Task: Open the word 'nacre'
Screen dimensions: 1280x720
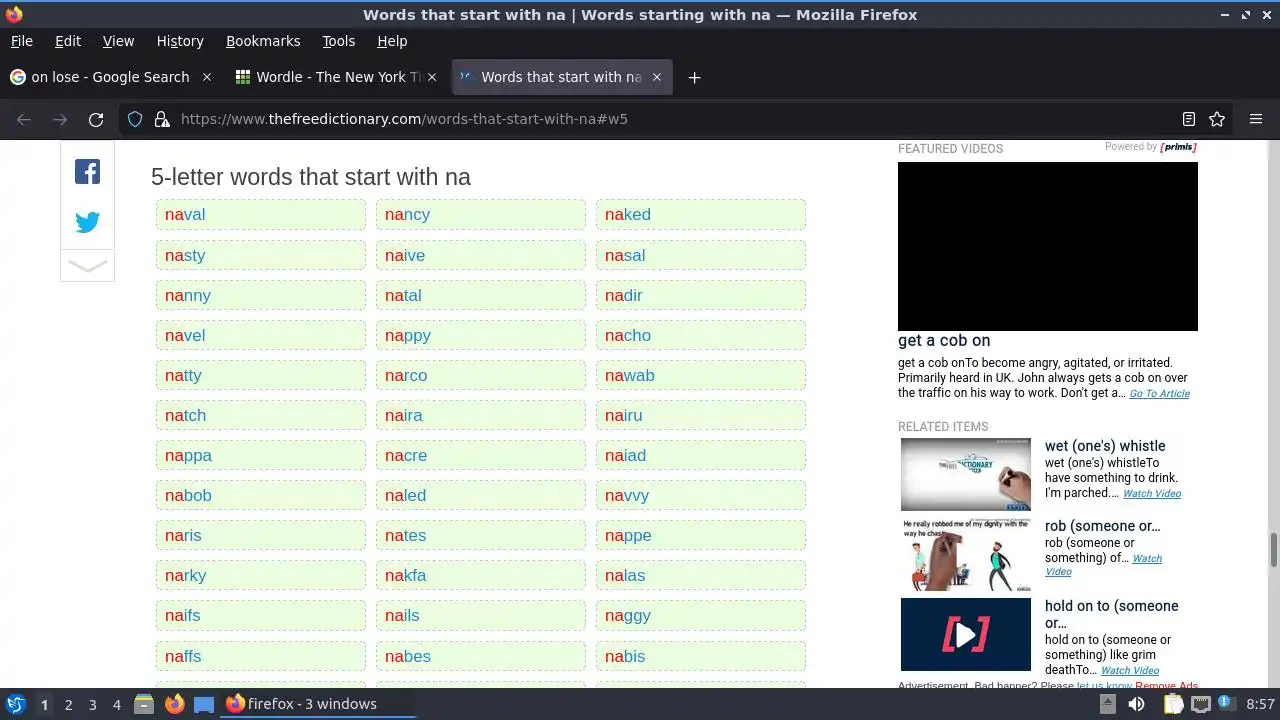Action: (406, 455)
